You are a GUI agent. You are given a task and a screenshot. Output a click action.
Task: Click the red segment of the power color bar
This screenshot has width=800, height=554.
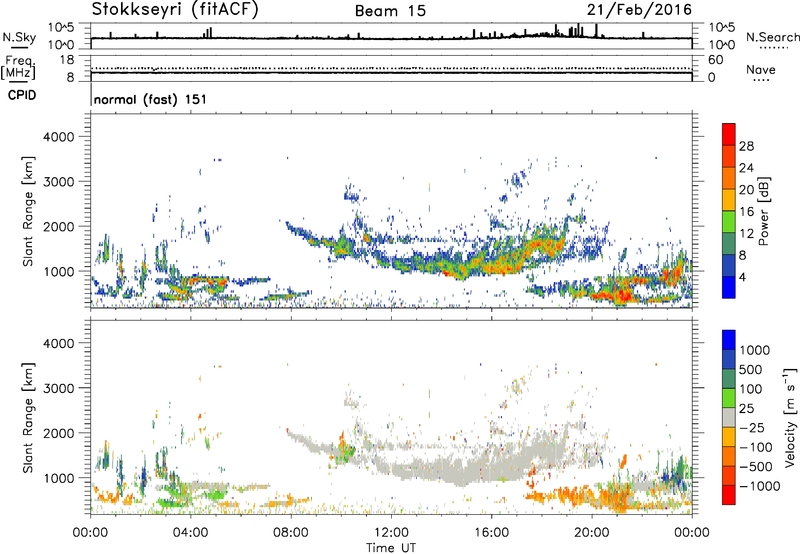[x=729, y=134]
